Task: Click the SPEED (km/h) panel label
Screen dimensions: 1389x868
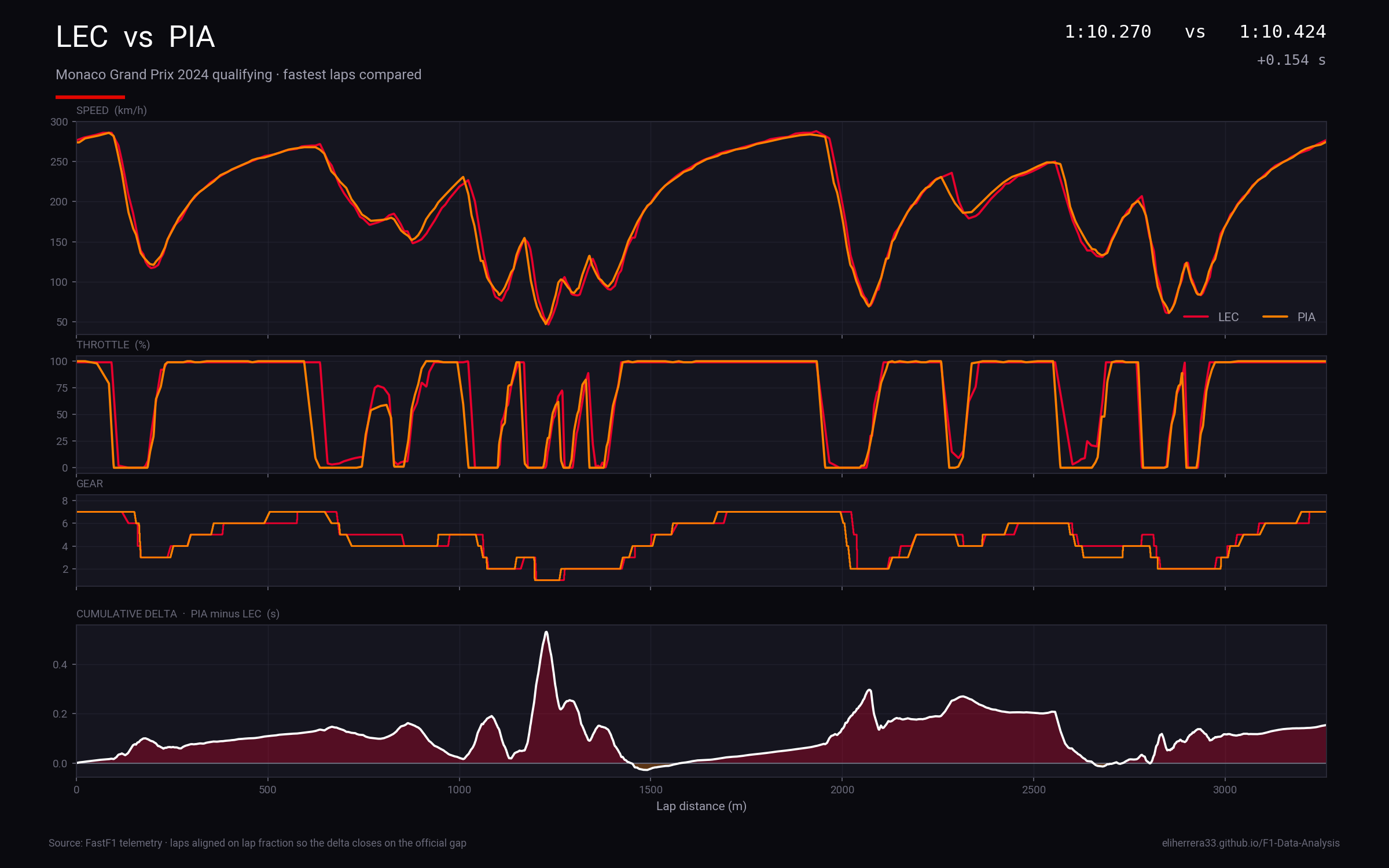Action: click(x=112, y=111)
